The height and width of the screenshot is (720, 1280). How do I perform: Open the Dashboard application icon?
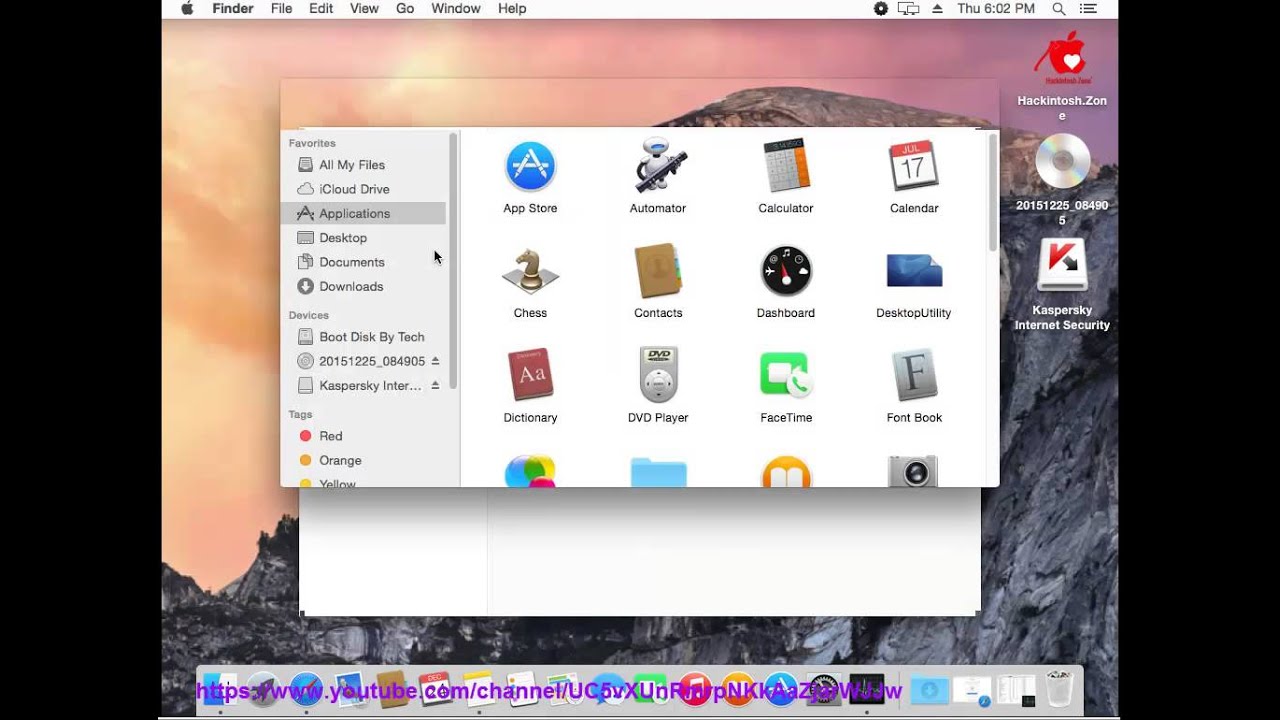[786, 271]
